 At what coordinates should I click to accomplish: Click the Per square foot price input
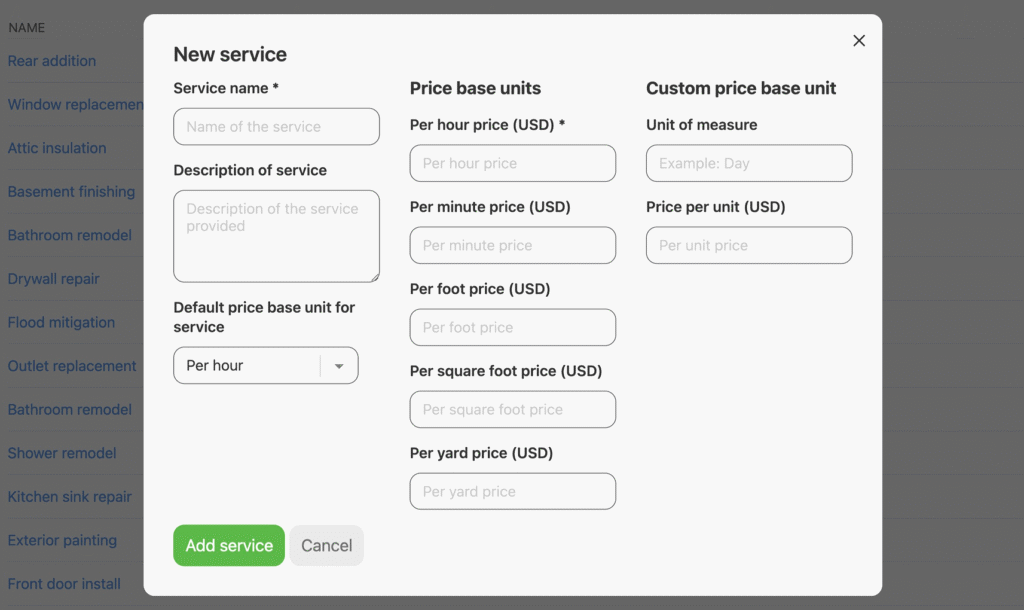pos(512,409)
